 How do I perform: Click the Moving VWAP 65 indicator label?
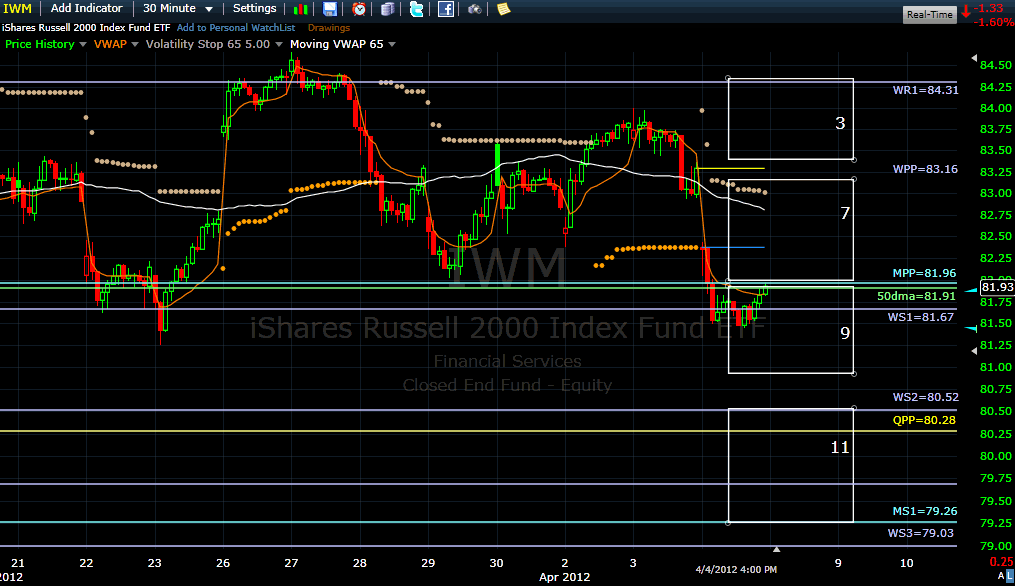(337, 44)
